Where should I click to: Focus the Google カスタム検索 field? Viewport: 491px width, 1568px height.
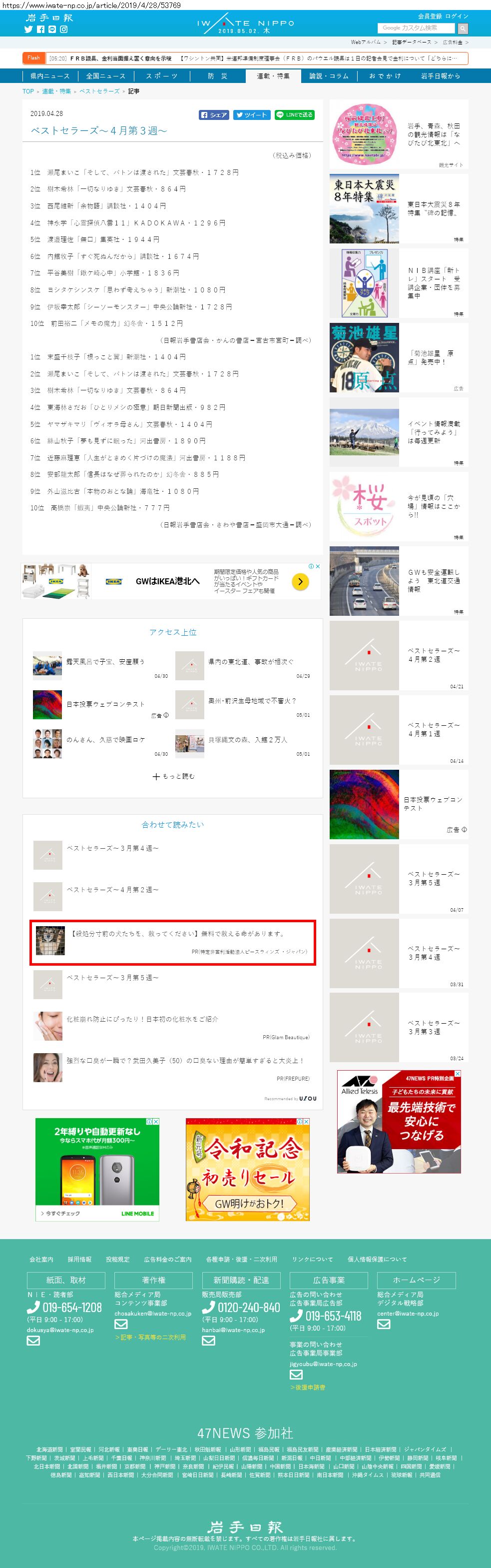click(x=416, y=28)
